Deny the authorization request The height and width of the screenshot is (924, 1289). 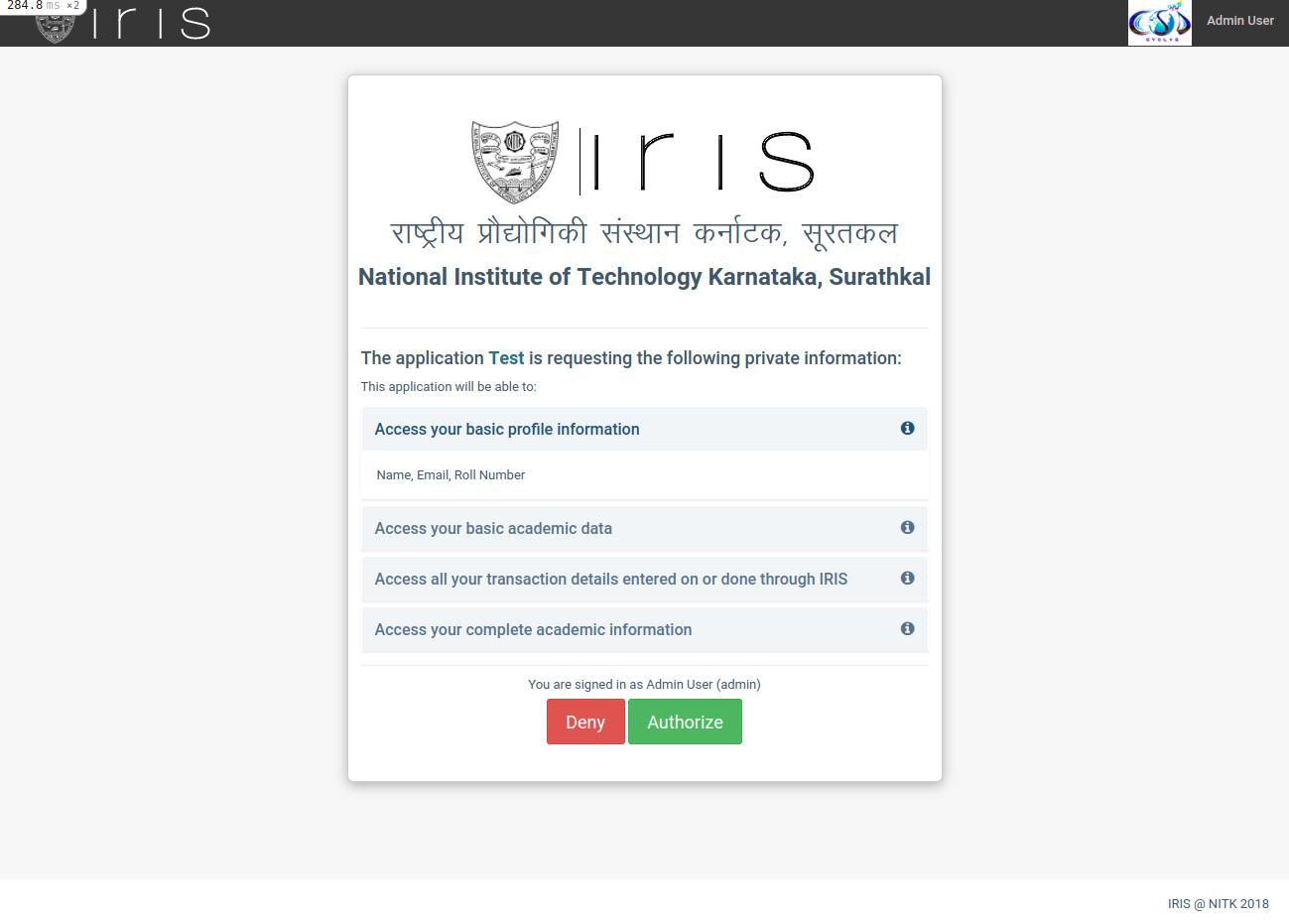pyautogui.click(x=584, y=722)
